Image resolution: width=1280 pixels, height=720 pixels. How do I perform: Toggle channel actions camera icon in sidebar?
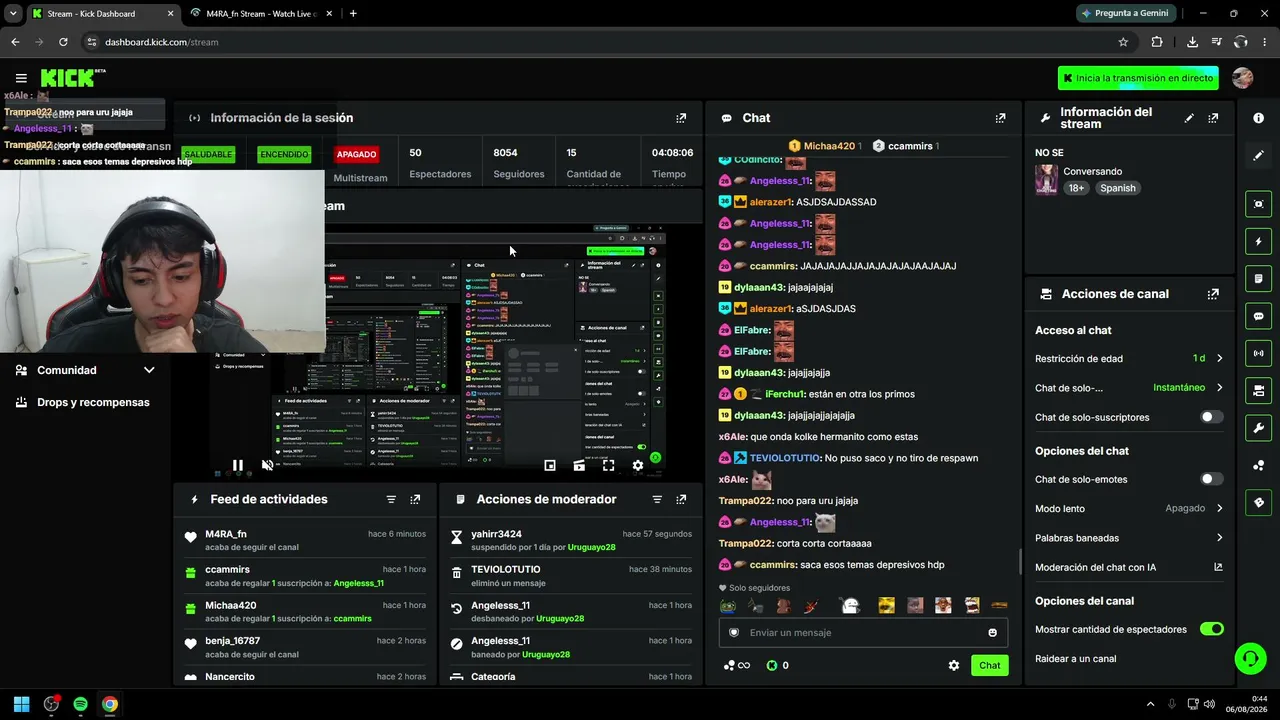click(1259, 390)
